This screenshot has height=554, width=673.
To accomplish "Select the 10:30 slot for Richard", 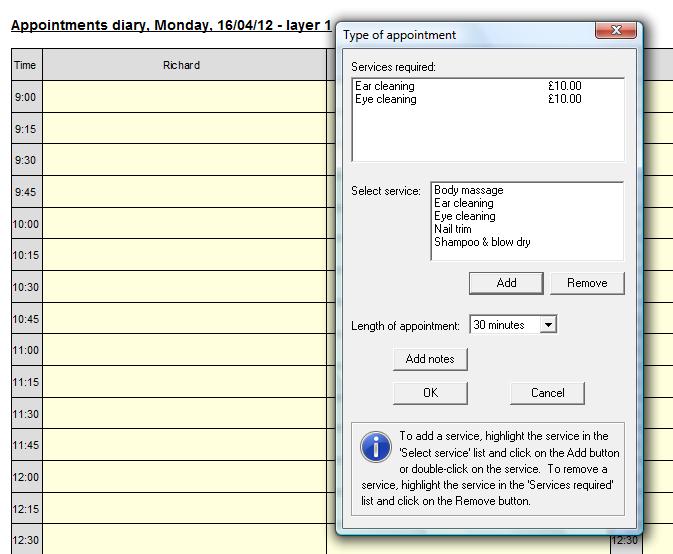I will coord(184,287).
